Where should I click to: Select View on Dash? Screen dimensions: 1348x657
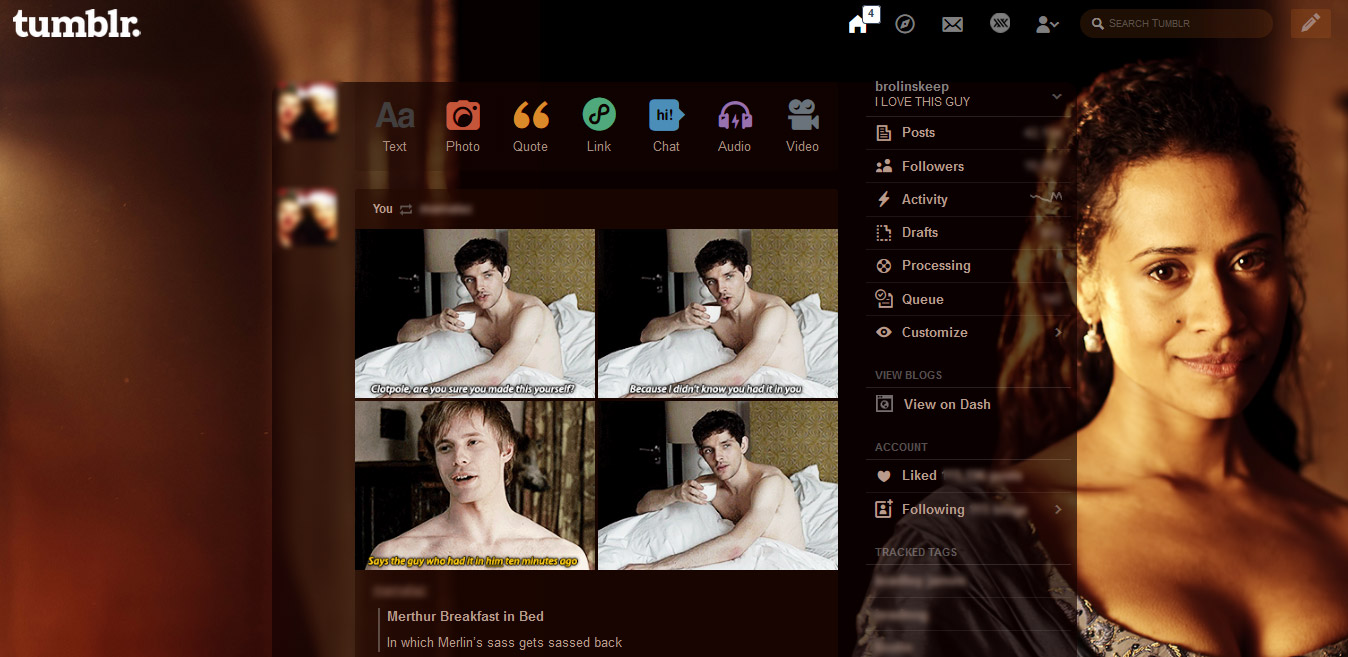947,404
